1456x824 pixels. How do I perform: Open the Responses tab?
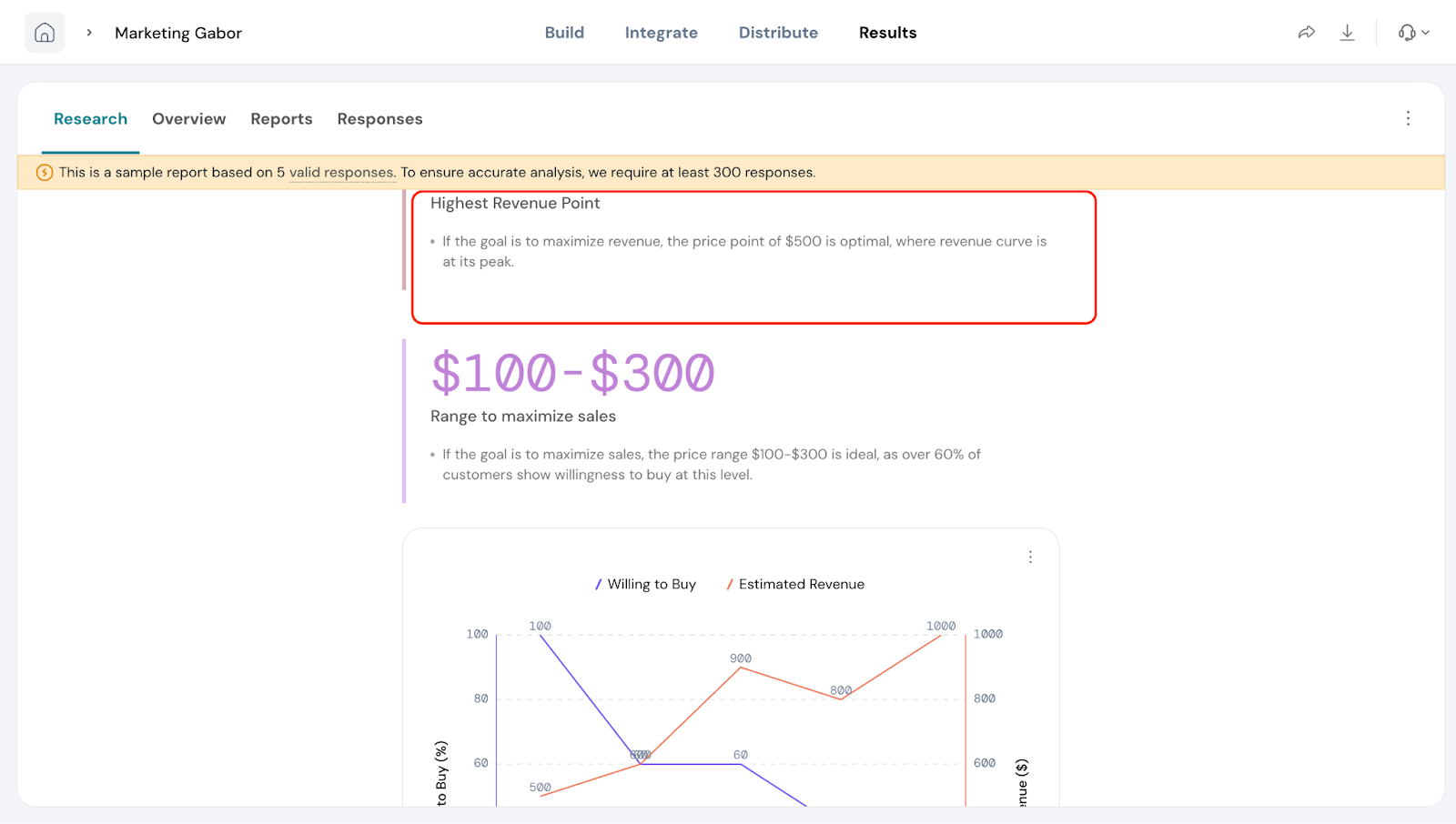pos(379,119)
